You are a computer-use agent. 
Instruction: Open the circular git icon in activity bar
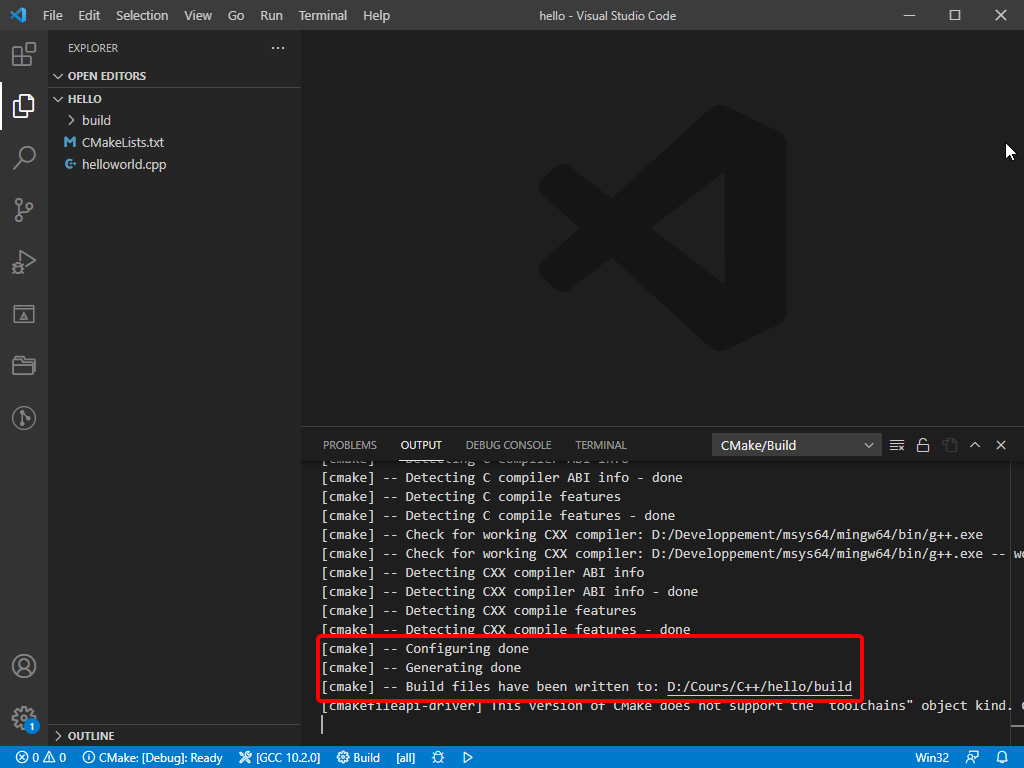tap(24, 418)
